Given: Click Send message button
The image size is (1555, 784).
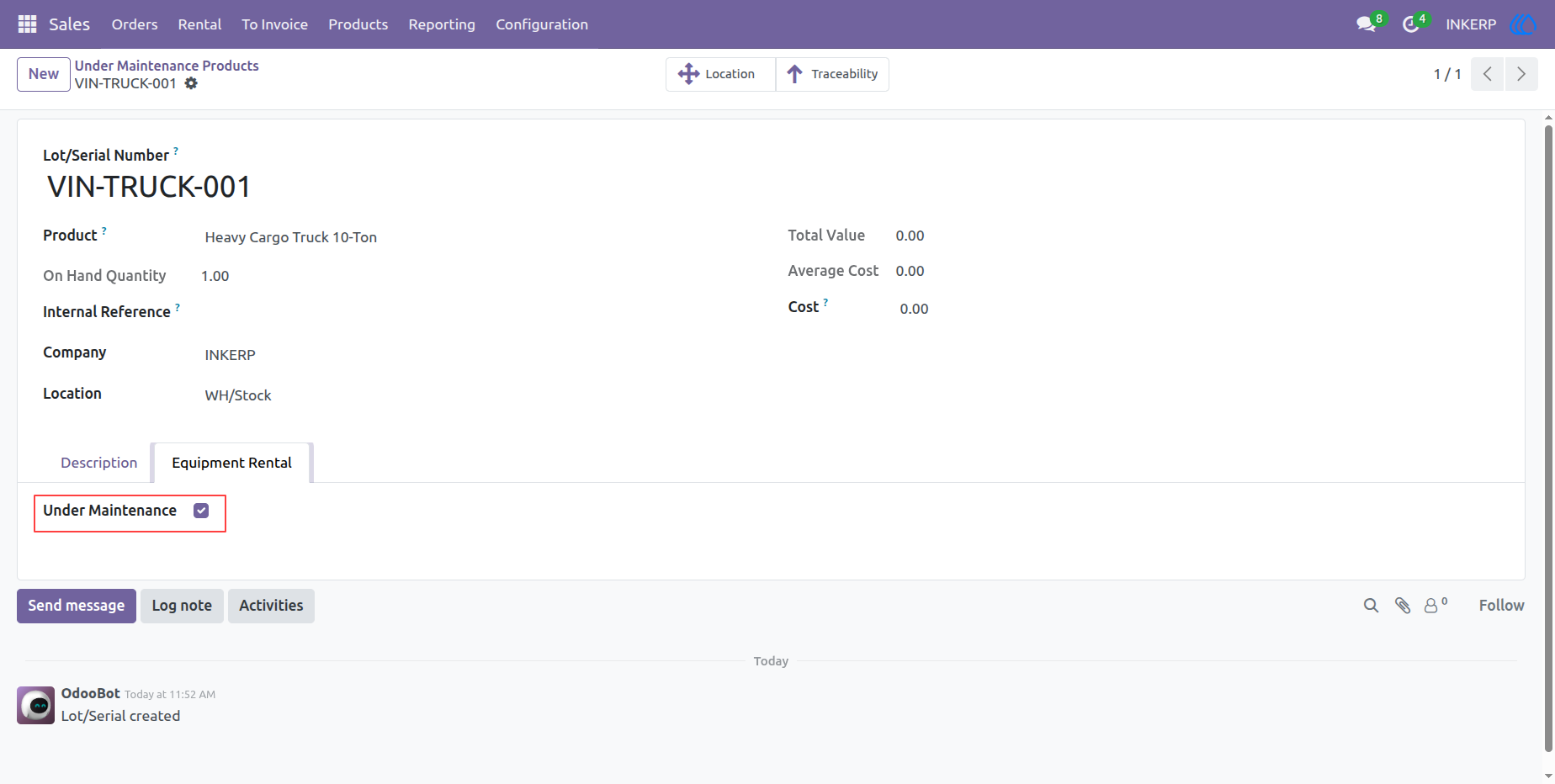Looking at the screenshot, I should click(77, 606).
